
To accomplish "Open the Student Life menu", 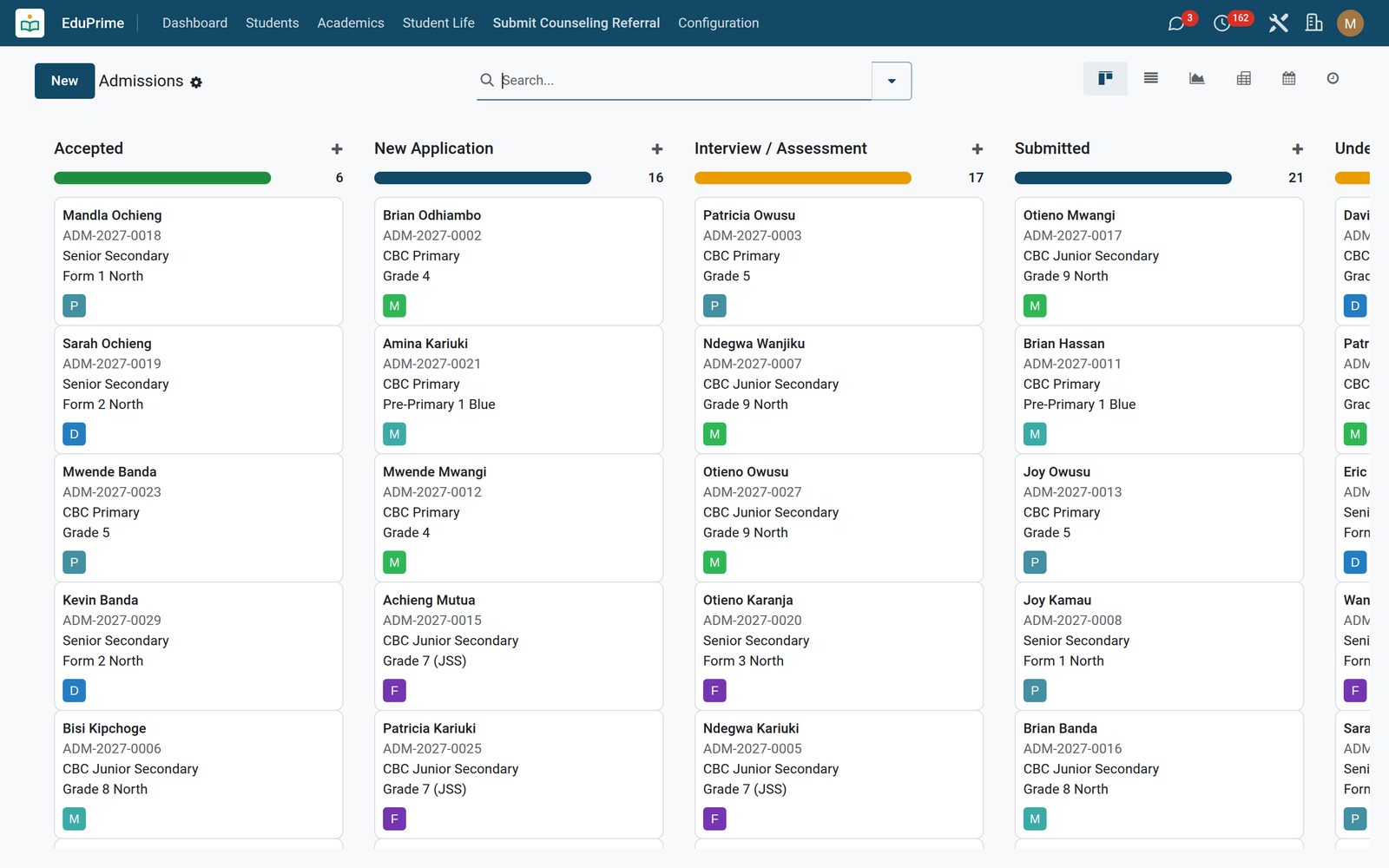I will coord(438,23).
